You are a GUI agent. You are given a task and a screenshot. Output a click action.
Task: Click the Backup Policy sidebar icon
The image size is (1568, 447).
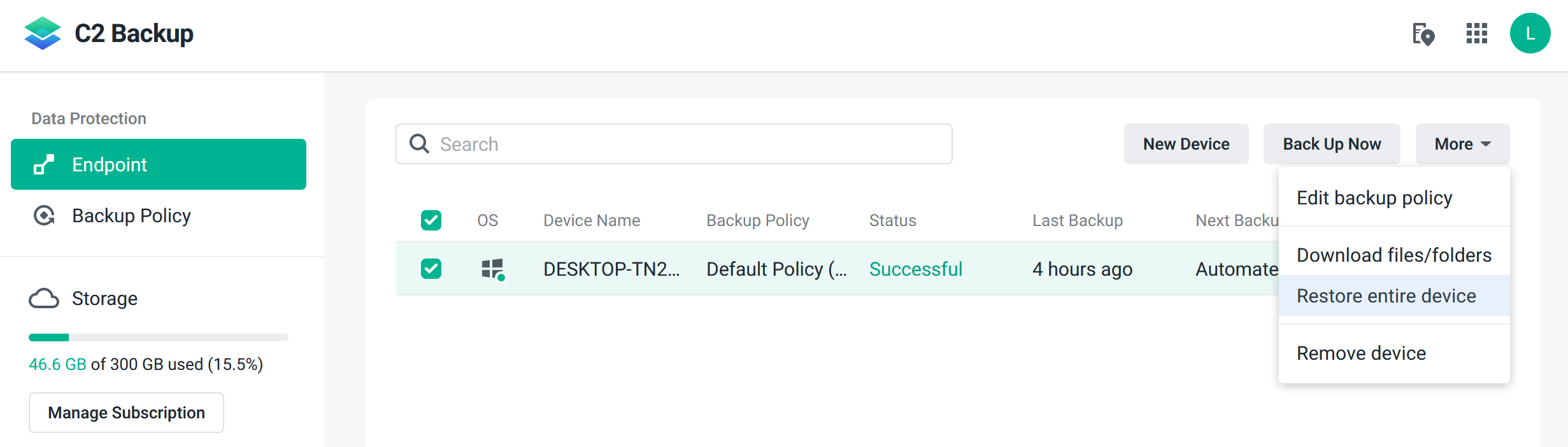(44, 216)
